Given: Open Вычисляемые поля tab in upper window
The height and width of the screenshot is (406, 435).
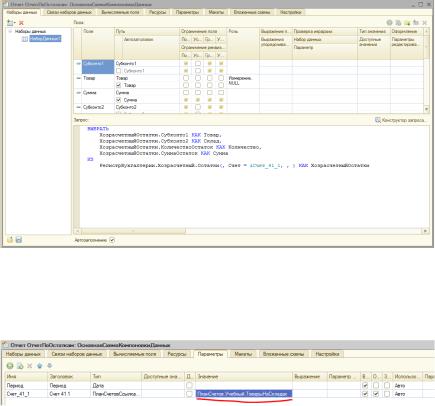Looking at the screenshot, I should [120, 12].
